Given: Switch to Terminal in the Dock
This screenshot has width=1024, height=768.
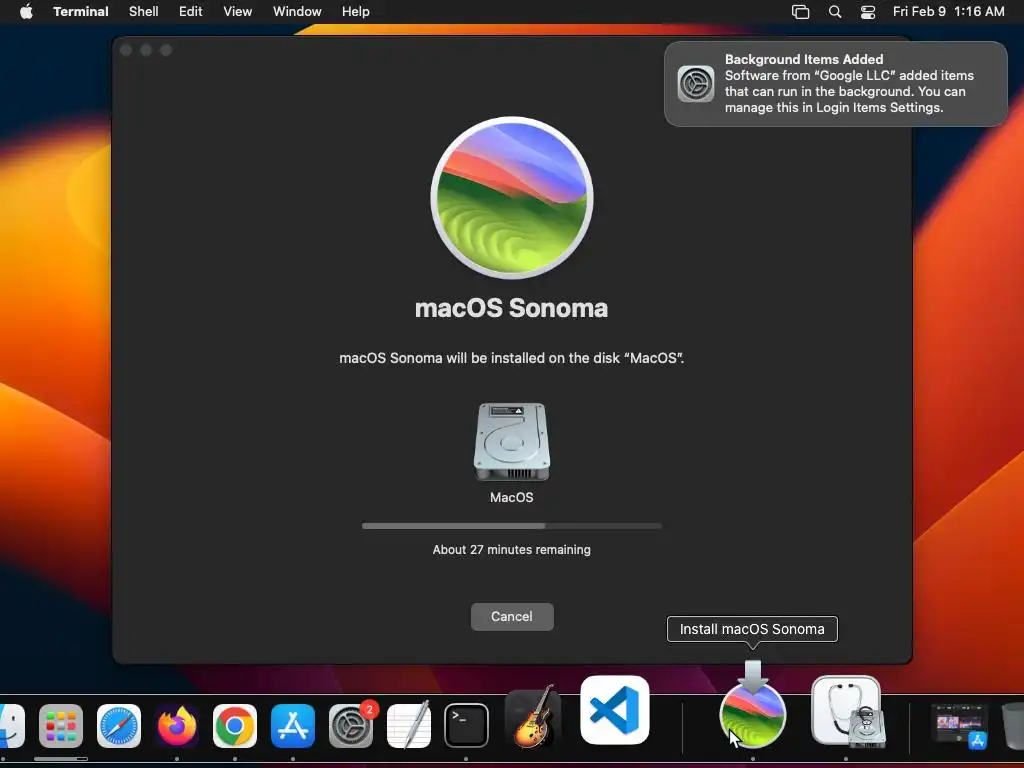Looking at the screenshot, I should tap(466, 726).
